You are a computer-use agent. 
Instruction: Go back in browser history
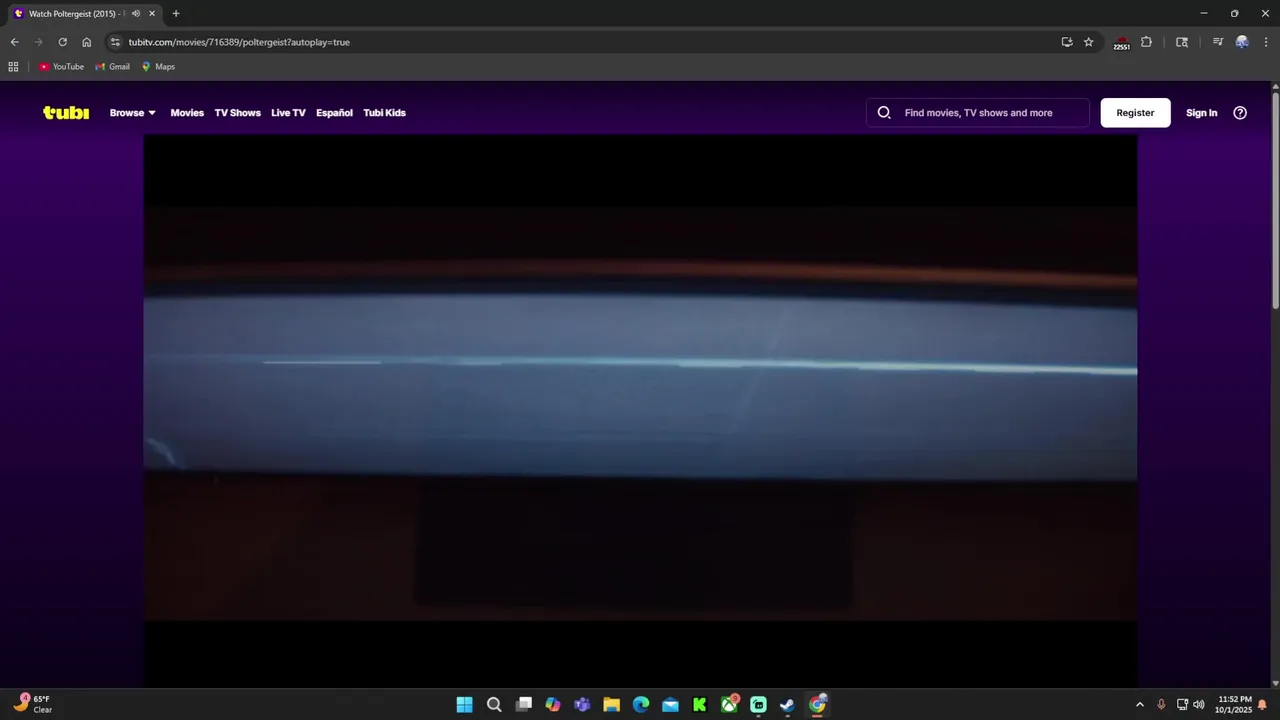(14, 42)
